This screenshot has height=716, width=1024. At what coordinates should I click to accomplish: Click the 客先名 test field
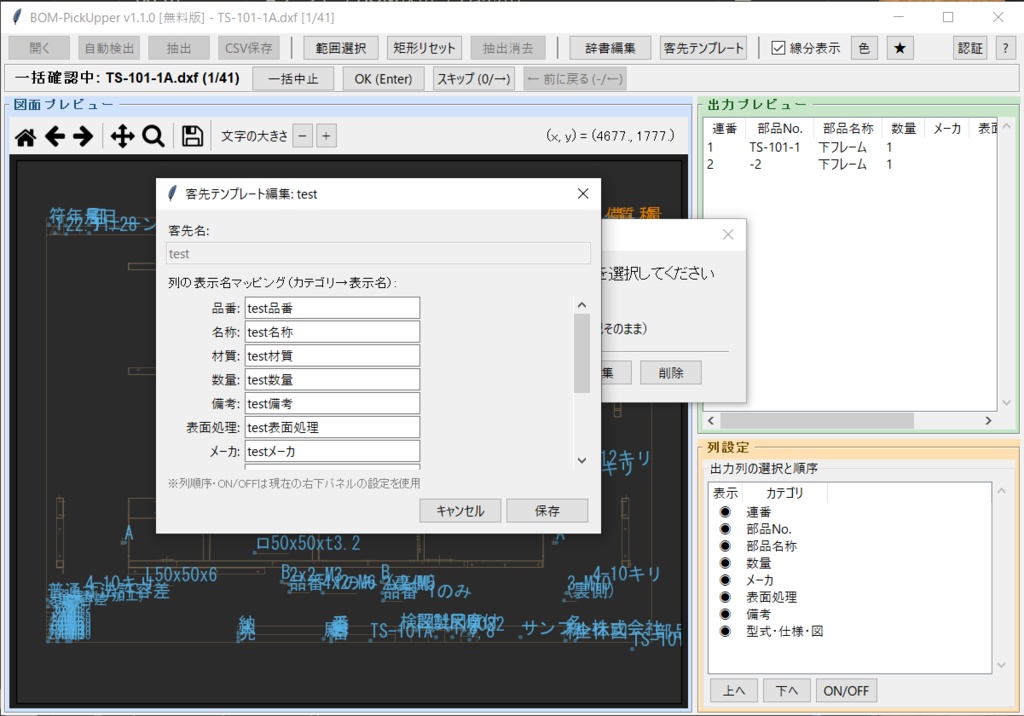(x=378, y=253)
